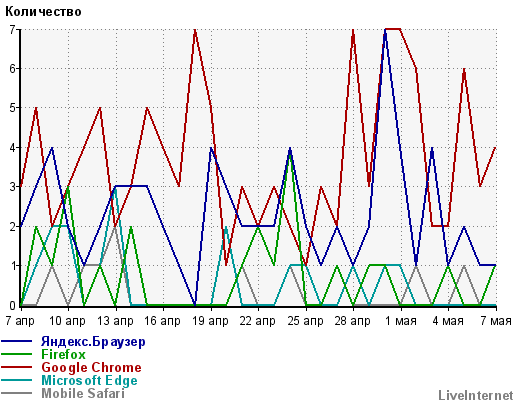520x405 pixels.
Task: Click the 1 мая axis date
Action: point(401,321)
